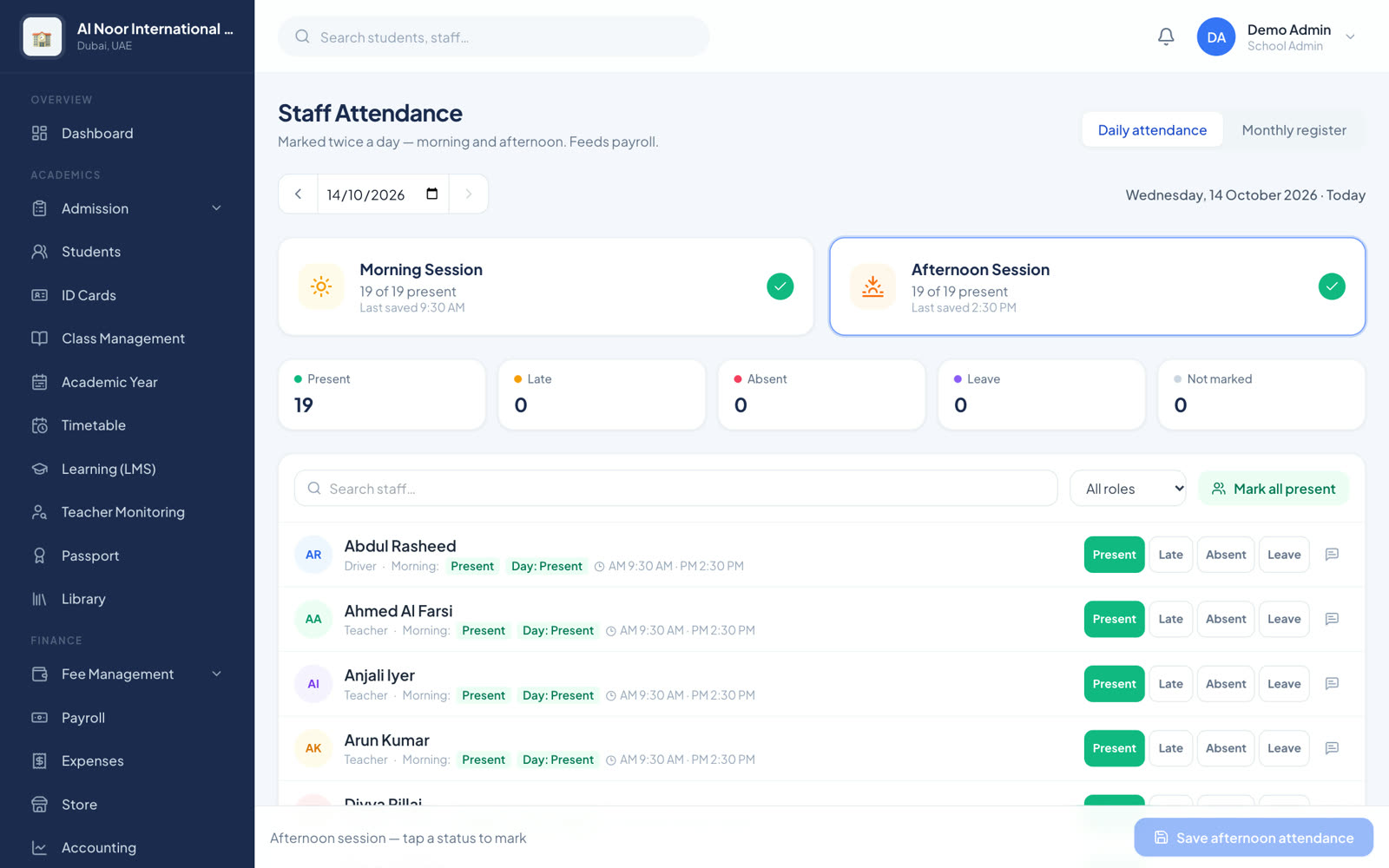The image size is (1389, 868).
Task: Click the Timetable clock-calendar icon
Action: coord(40,425)
